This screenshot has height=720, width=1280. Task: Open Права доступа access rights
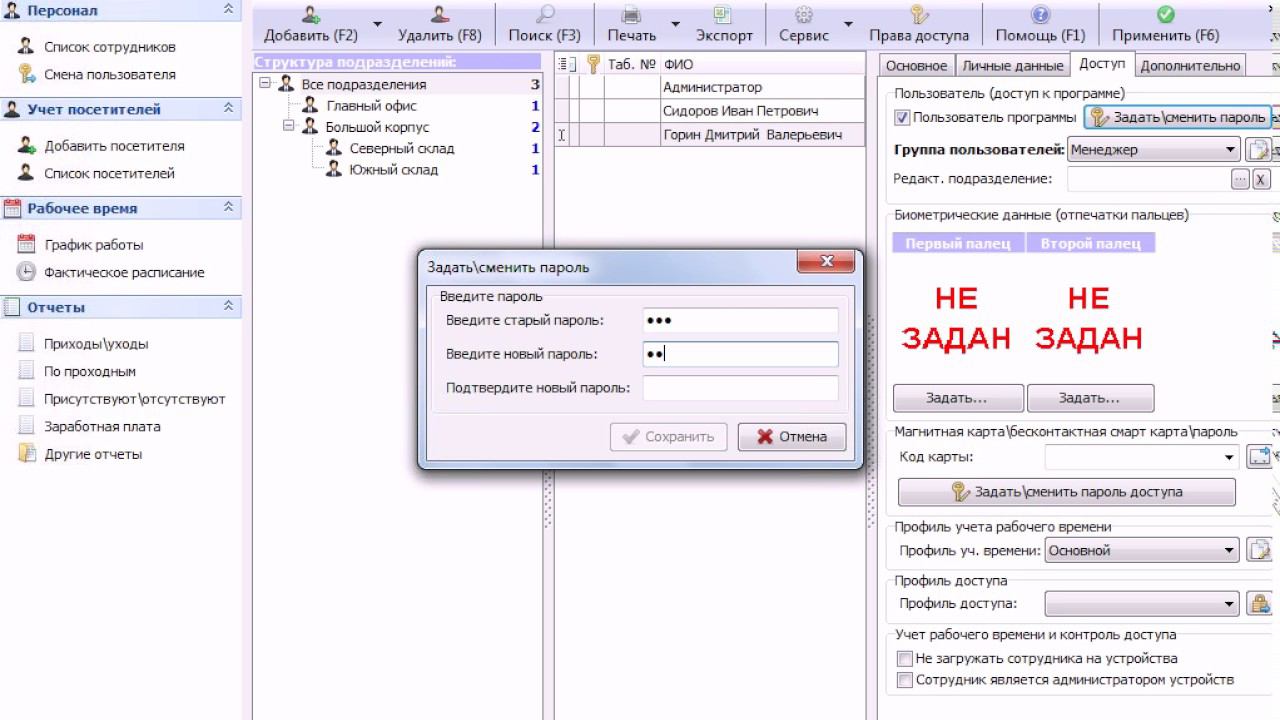pyautogui.click(x=919, y=25)
